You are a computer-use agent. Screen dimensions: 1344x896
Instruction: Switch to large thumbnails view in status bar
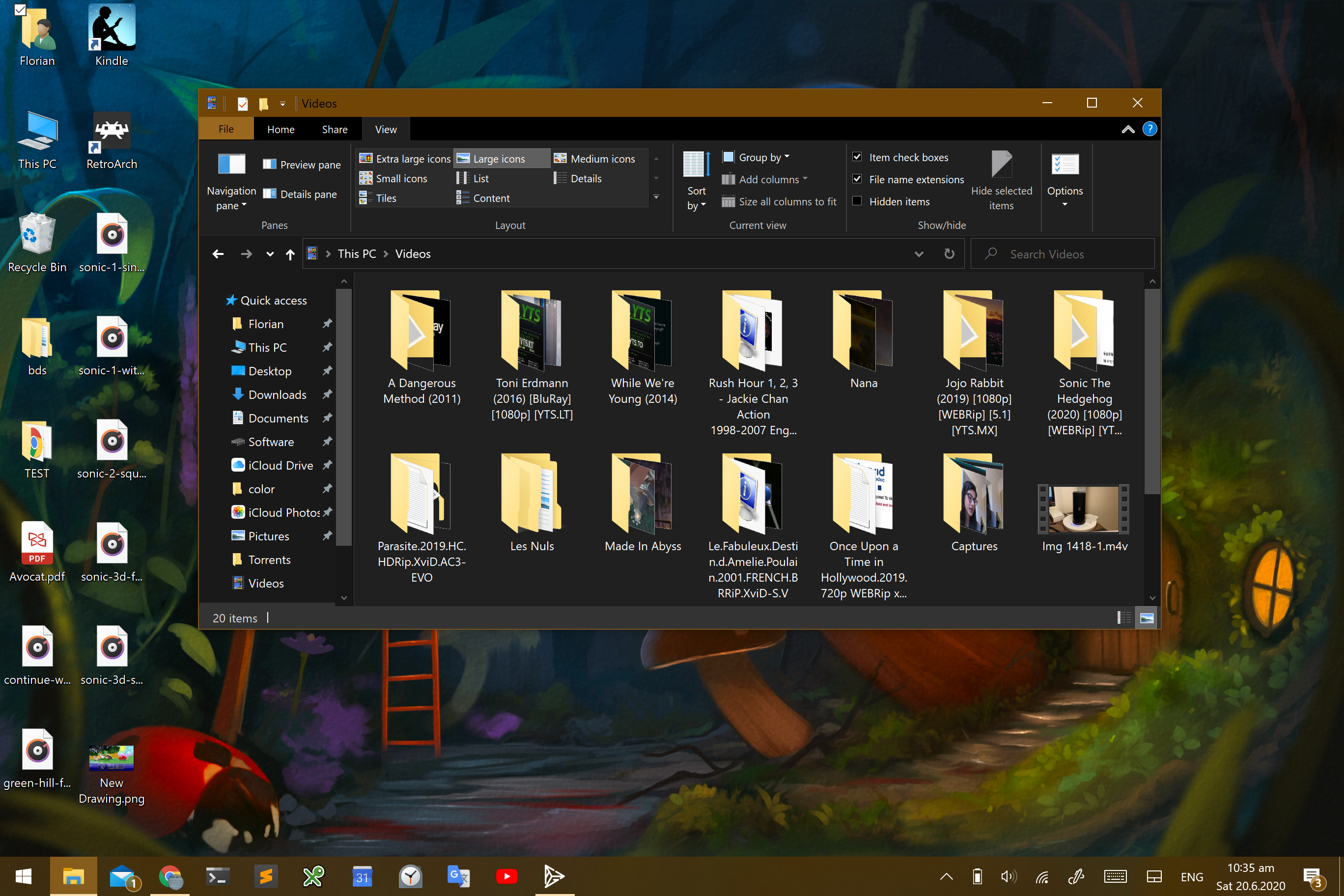coord(1147,617)
